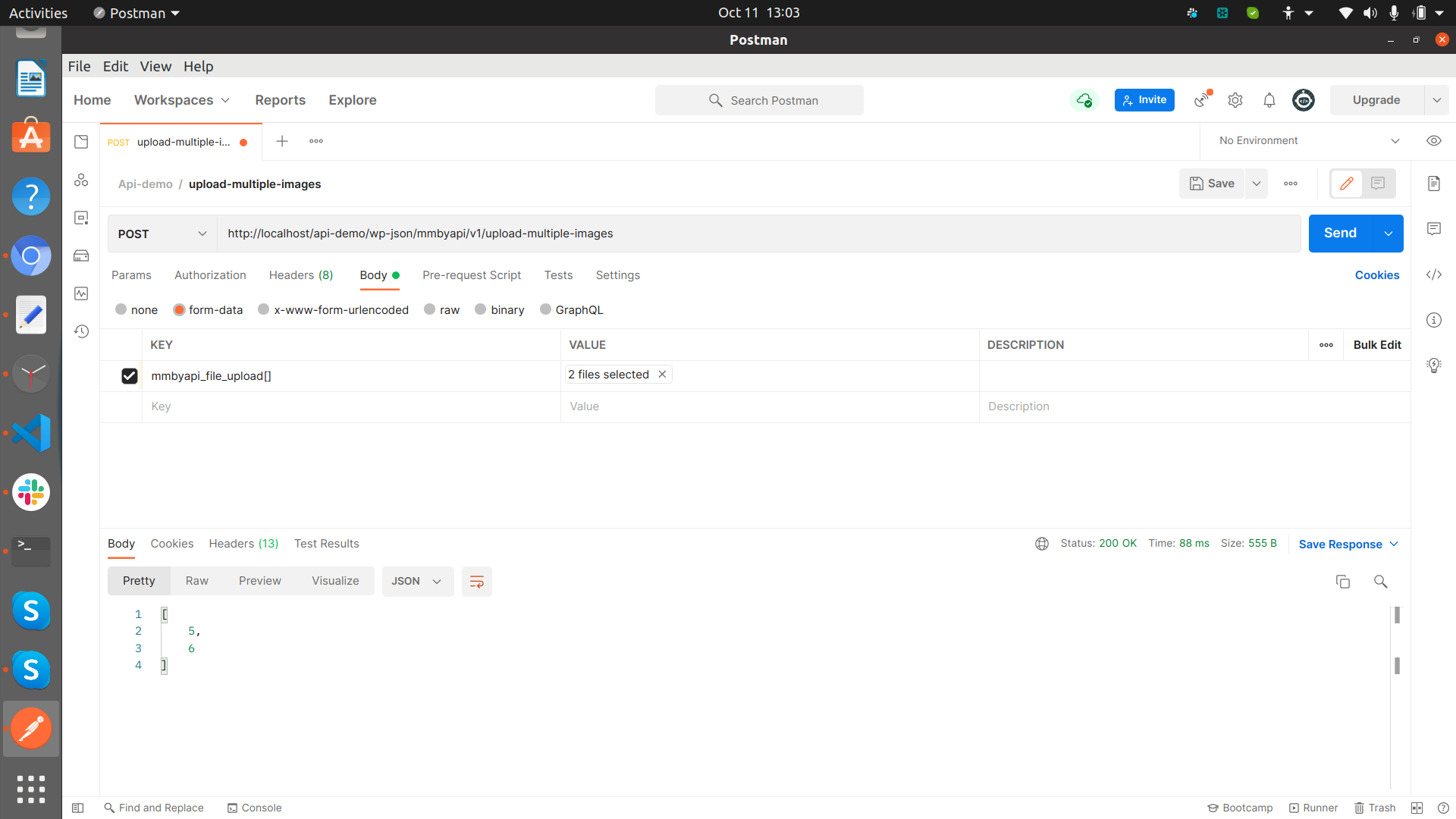
Task: Open notifications bell icon
Action: [x=1269, y=100]
